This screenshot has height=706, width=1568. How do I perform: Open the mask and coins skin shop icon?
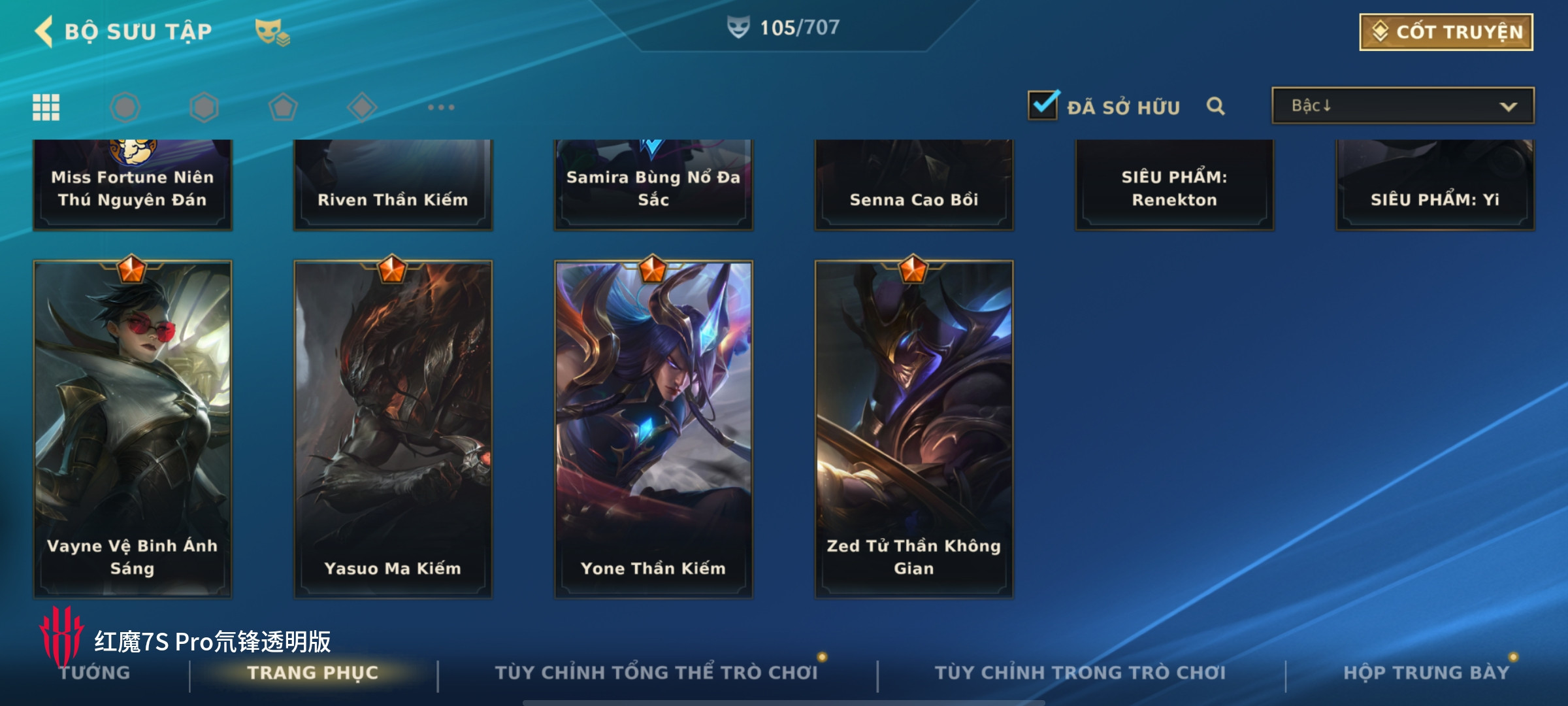pos(272,32)
